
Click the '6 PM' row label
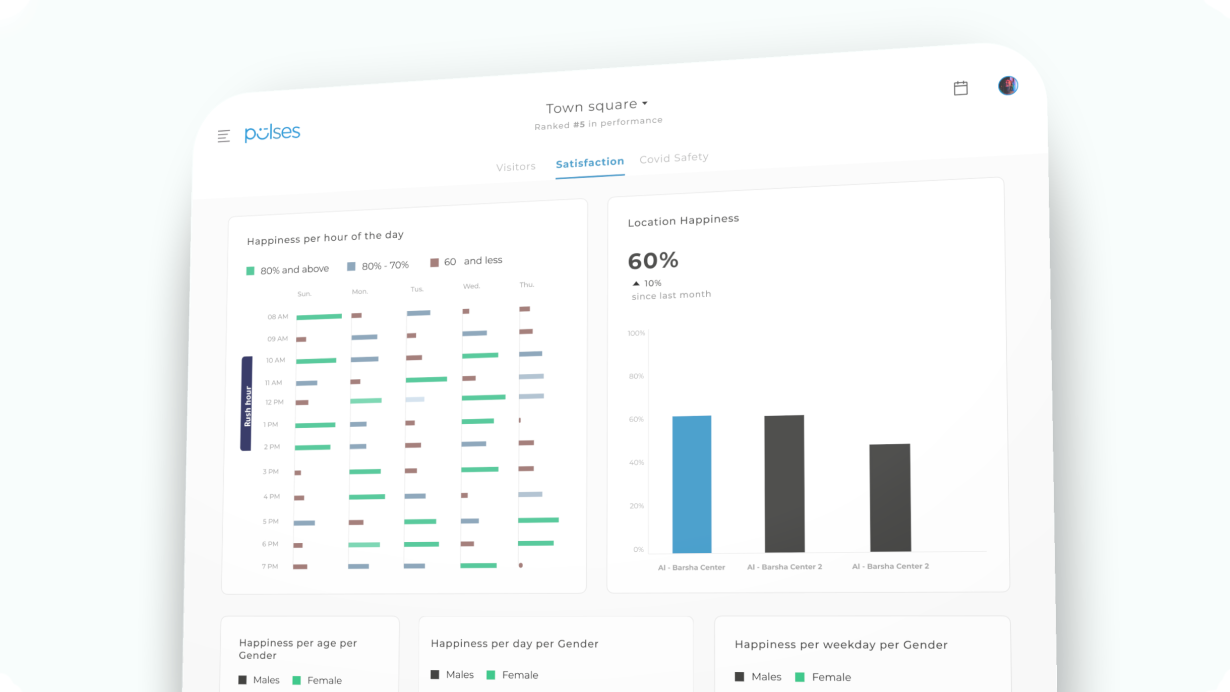pyautogui.click(x=270, y=545)
